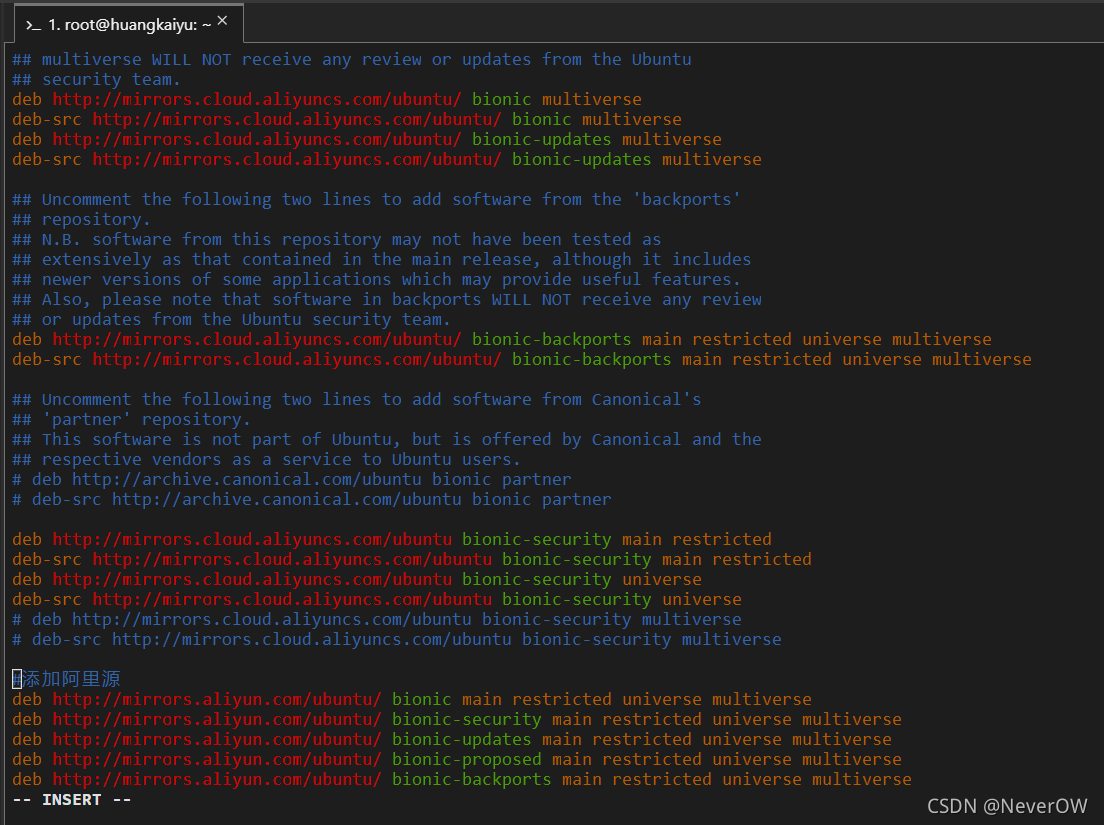
Task: Click the commented 'deb-src http://archive.canonical.com' line
Action: coord(312,499)
